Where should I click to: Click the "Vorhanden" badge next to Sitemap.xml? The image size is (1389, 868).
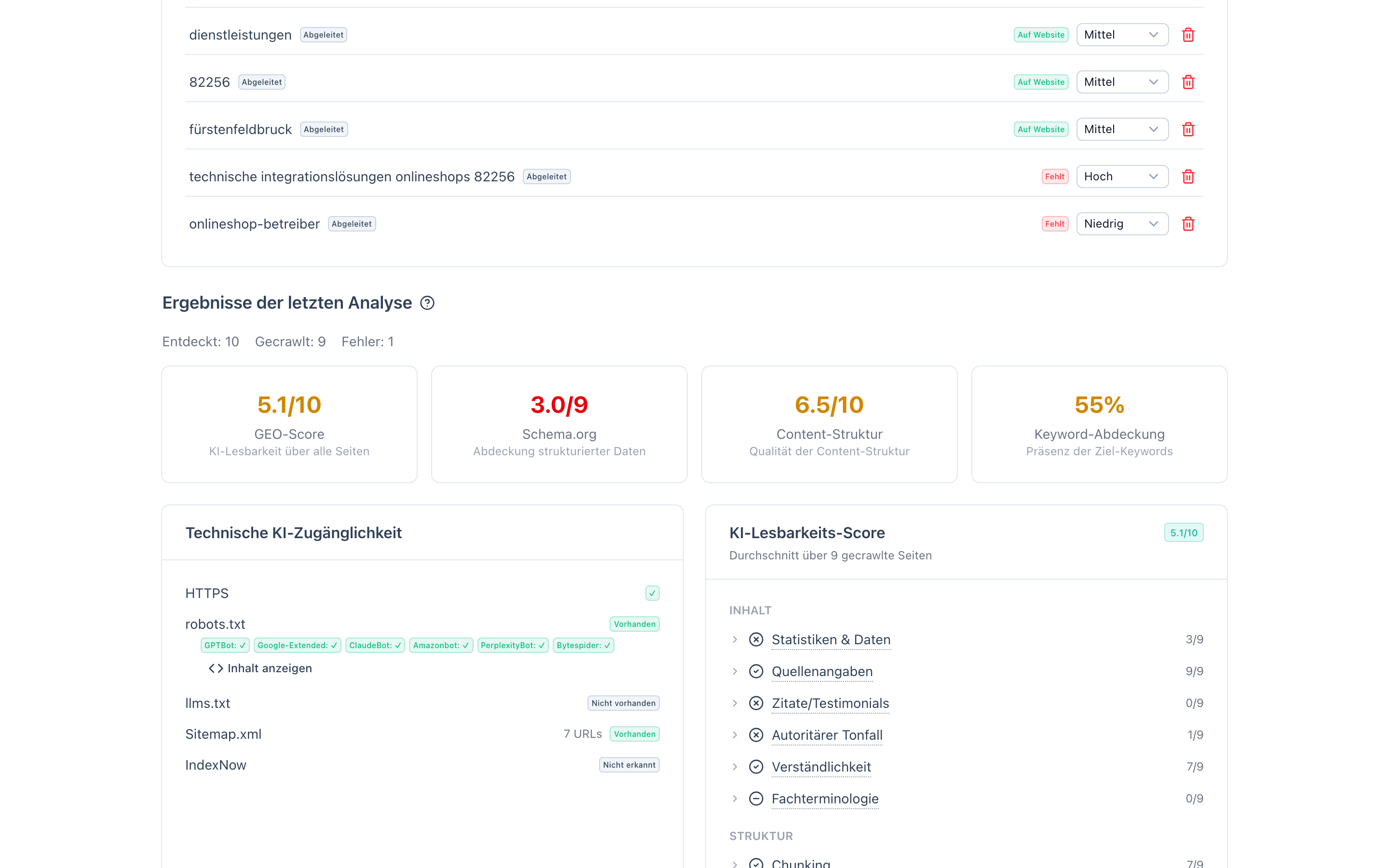click(x=634, y=733)
